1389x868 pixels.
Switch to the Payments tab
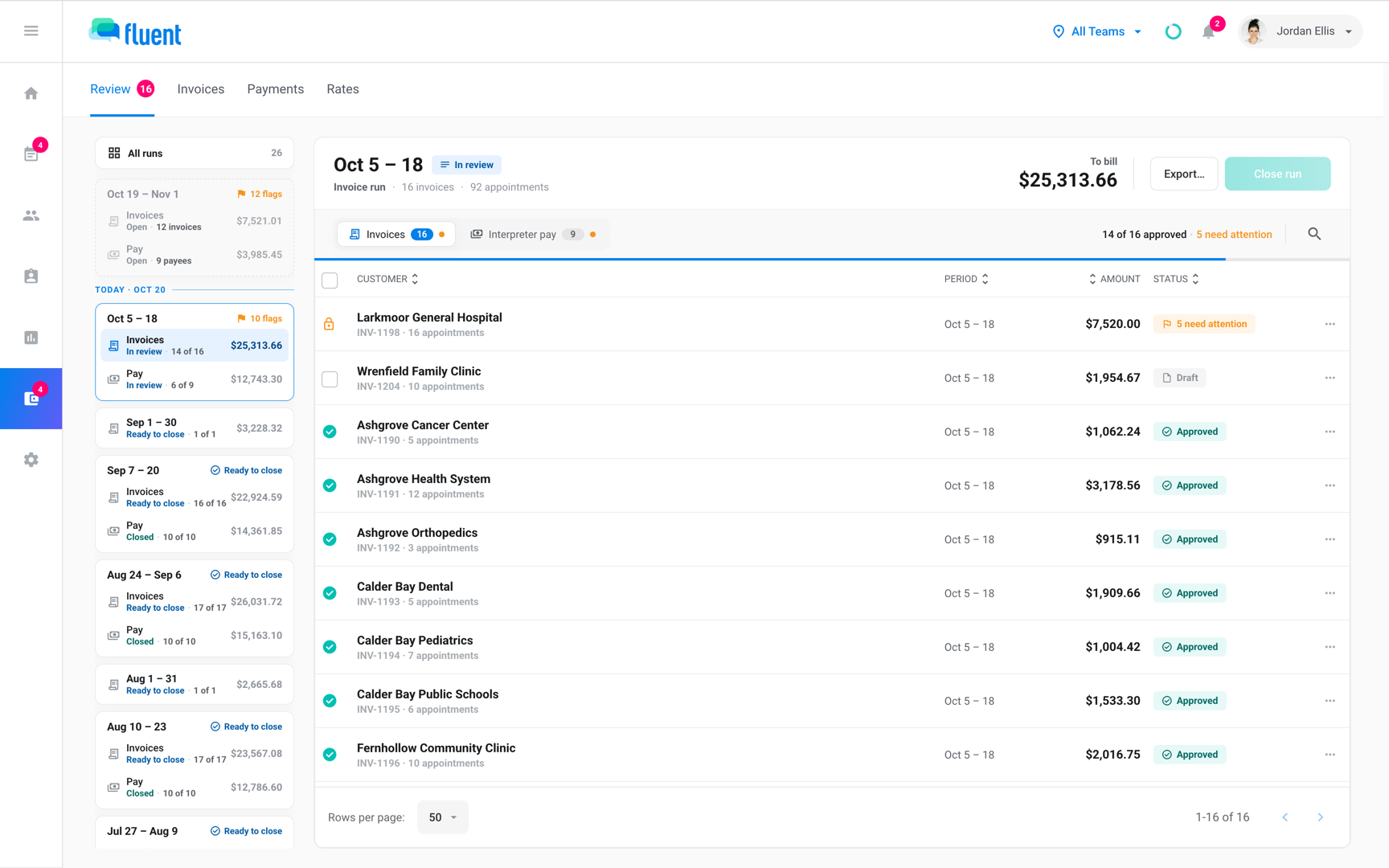276,89
